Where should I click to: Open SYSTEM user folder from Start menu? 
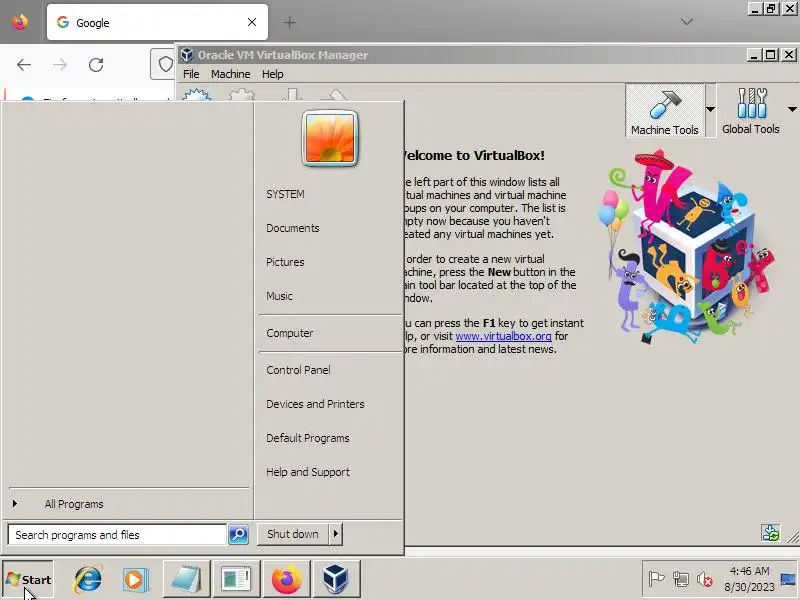coord(285,194)
